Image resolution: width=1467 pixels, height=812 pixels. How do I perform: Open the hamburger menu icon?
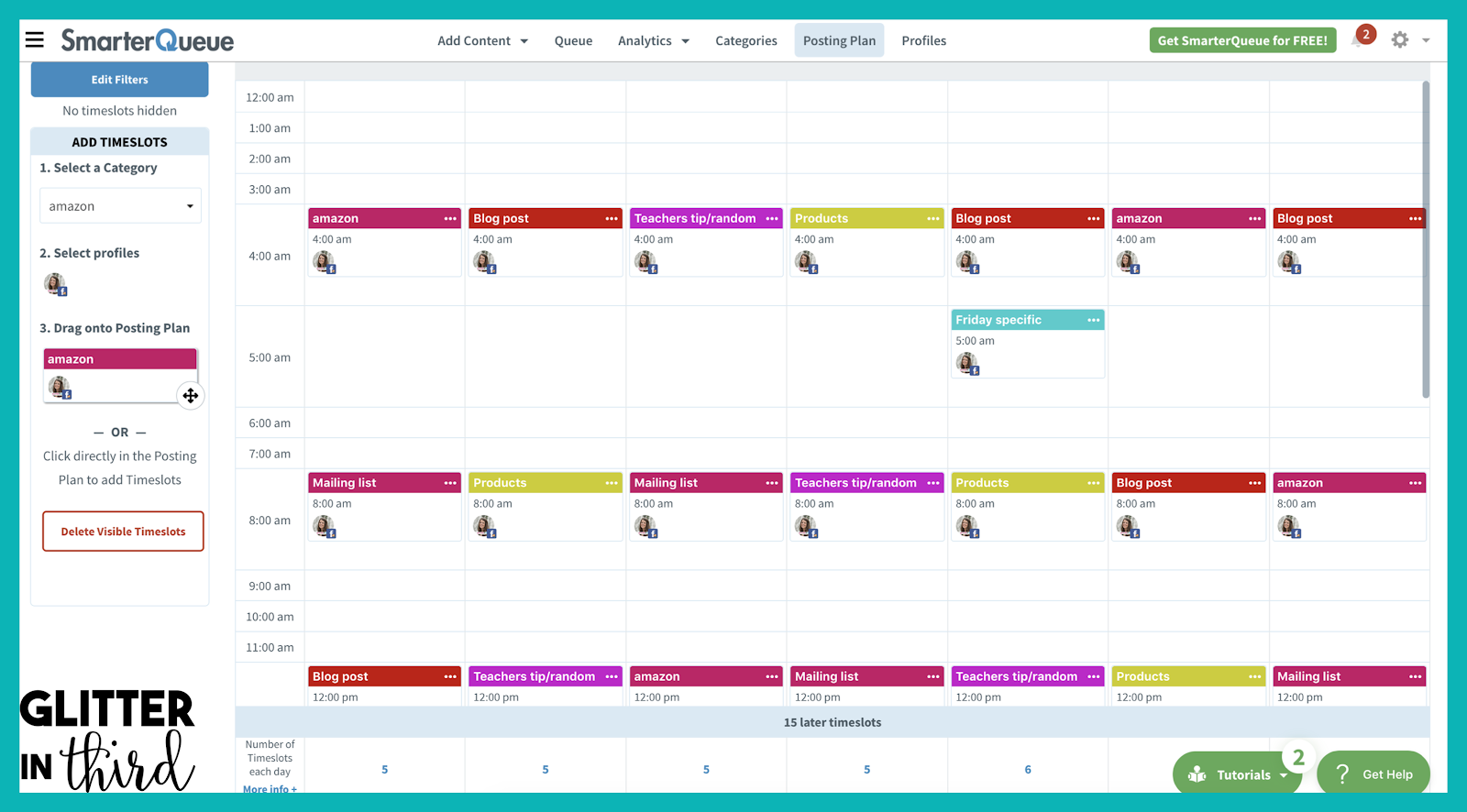35,39
